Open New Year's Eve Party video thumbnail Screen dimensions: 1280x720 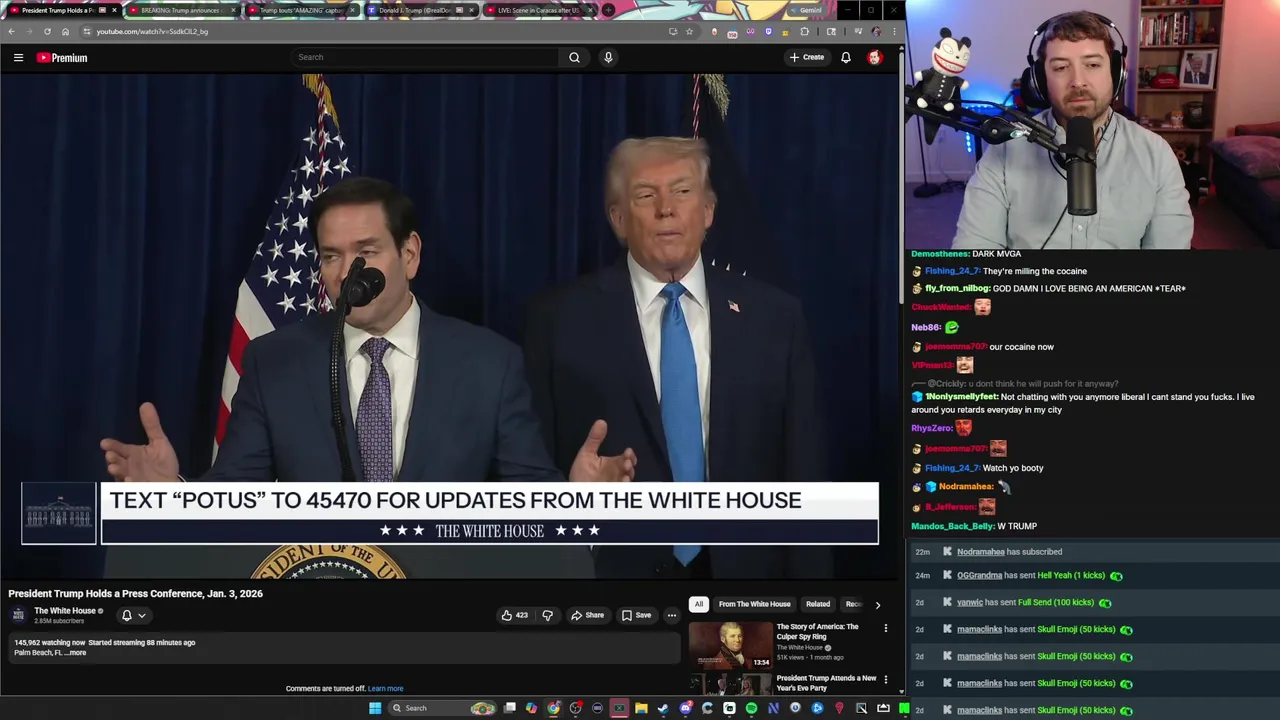point(730,684)
